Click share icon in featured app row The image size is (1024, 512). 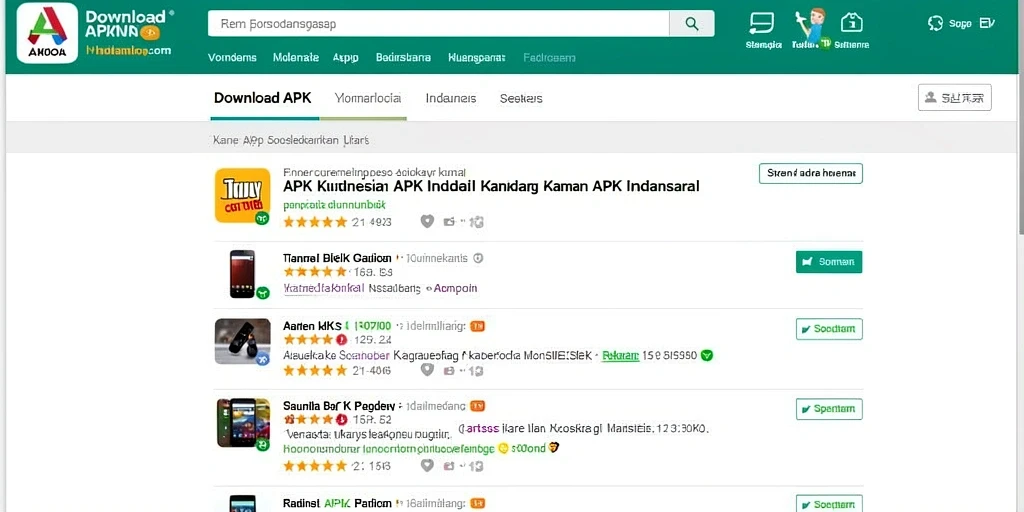(449, 222)
